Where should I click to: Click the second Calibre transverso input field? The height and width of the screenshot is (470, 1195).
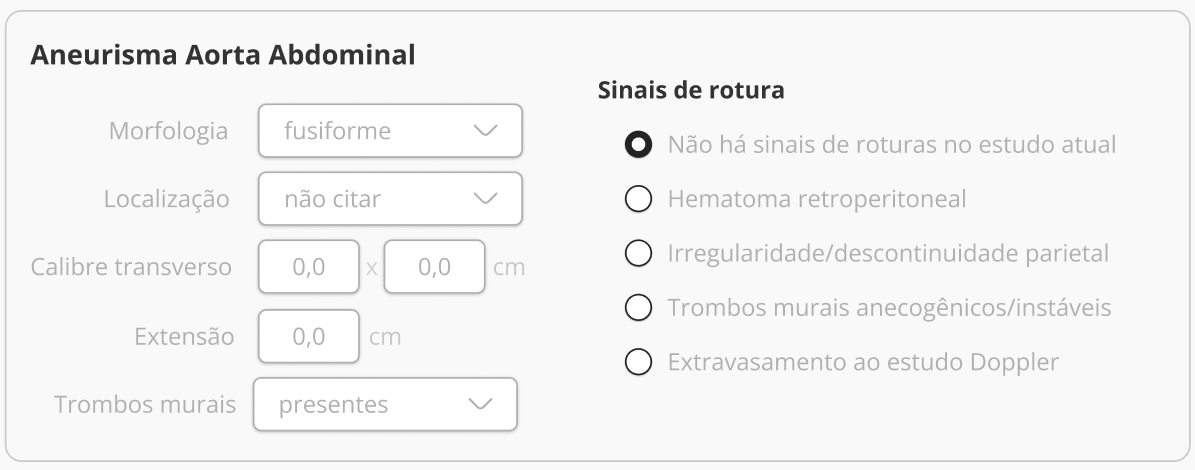[x=434, y=267]
